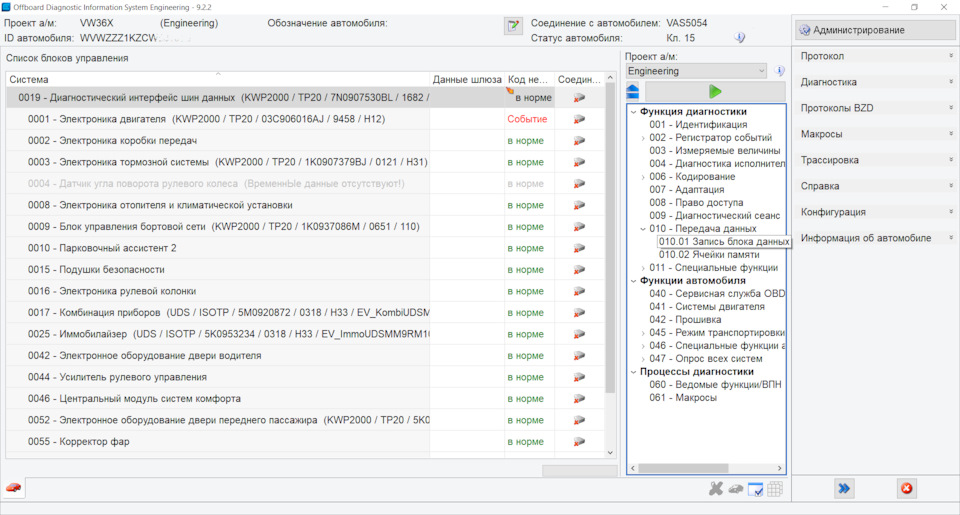This screenshot has height=515, width=960.
Task: Open the Engineering project dropdown
Action: 696,71
